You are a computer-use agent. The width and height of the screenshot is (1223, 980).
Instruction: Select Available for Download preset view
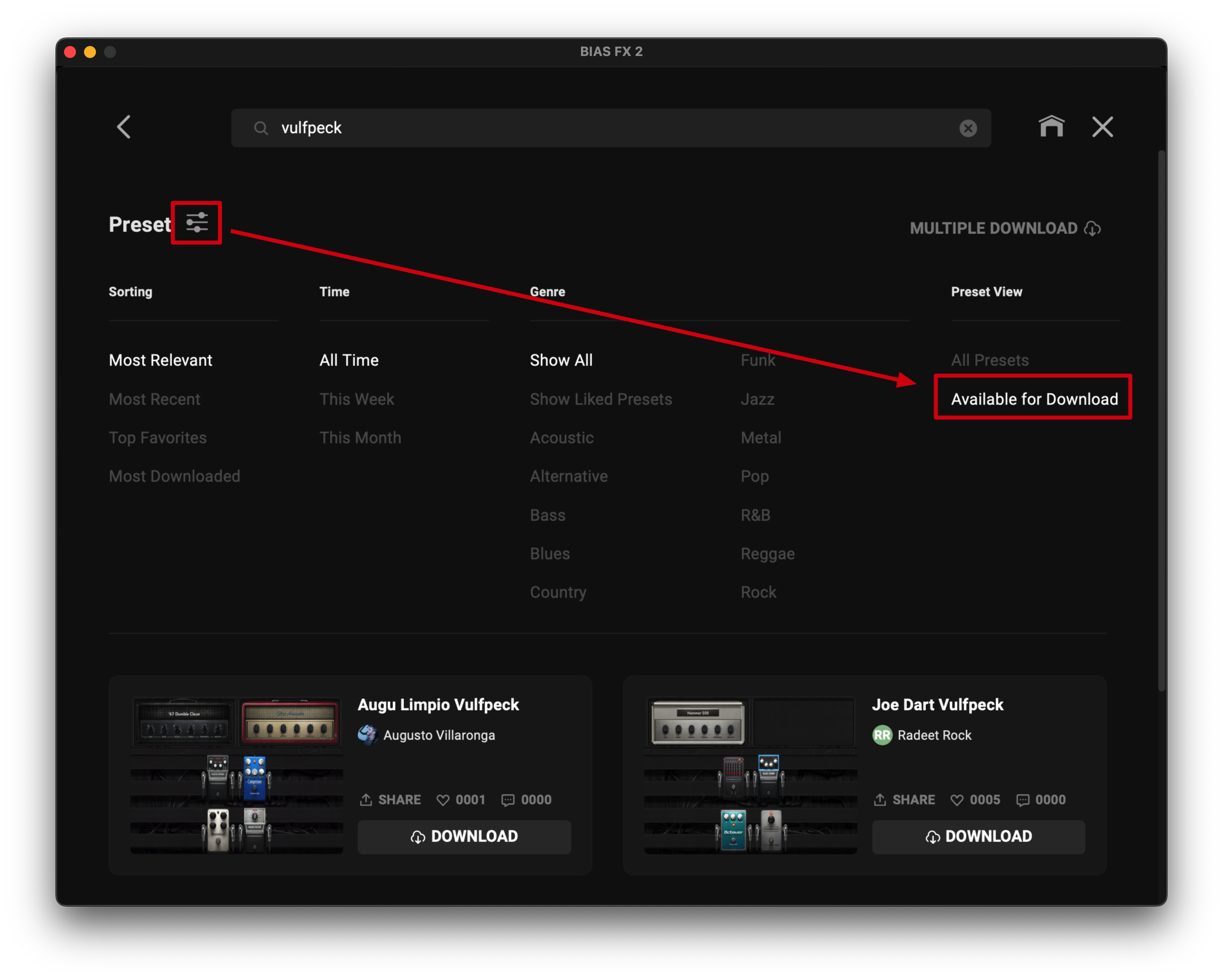[x=1033, y=399]
